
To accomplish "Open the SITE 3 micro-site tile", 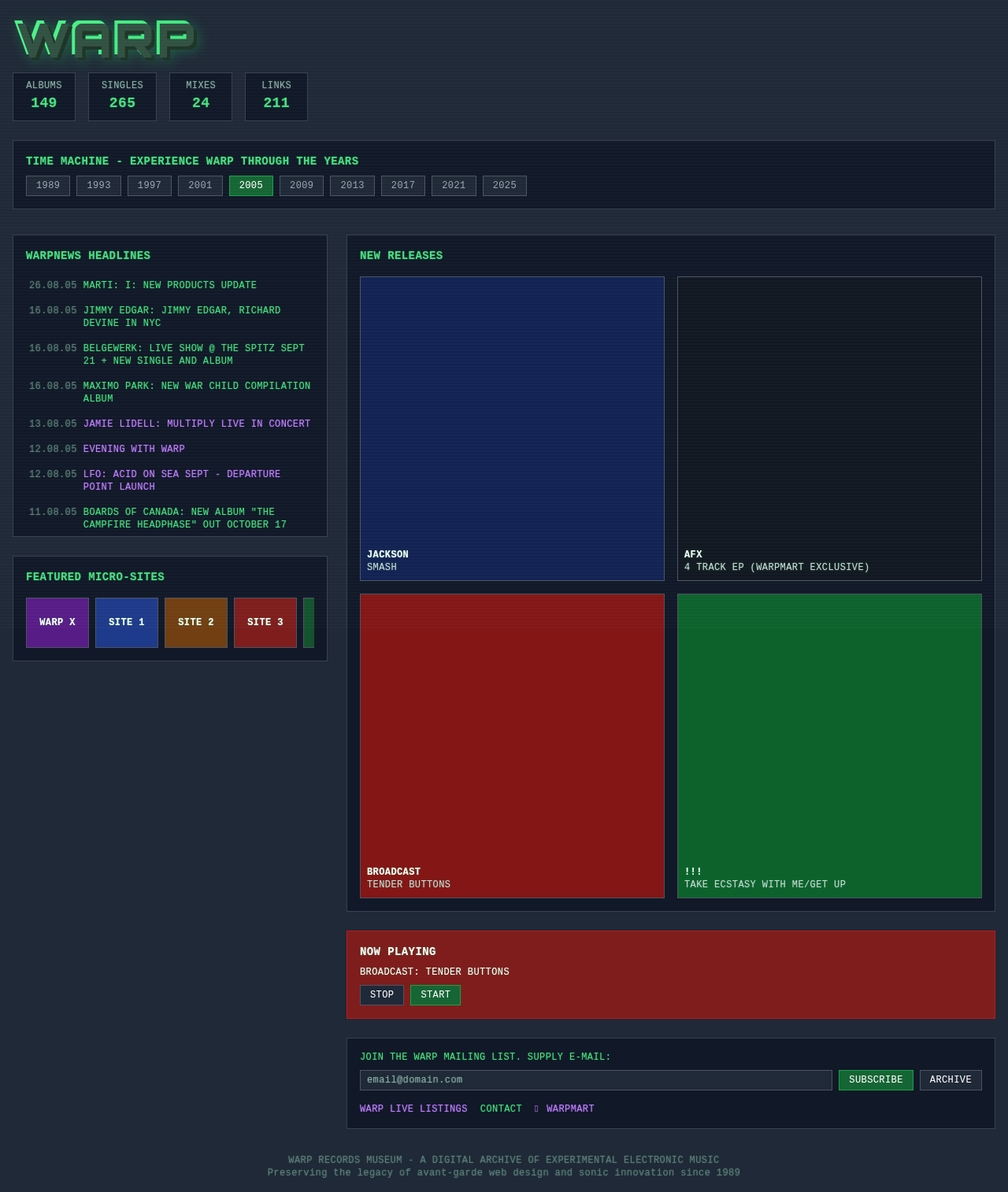I will pyautogui.click(x=265, y=622).
